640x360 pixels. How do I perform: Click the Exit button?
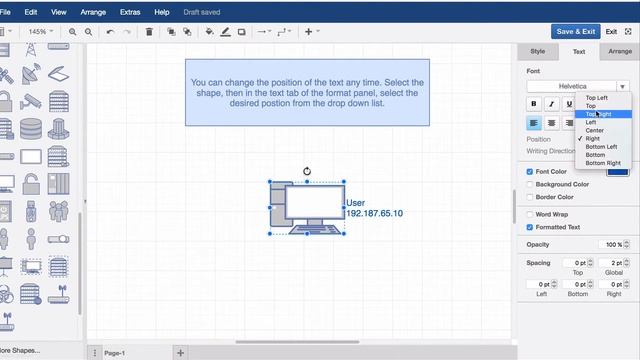click(x=611, y=31)
